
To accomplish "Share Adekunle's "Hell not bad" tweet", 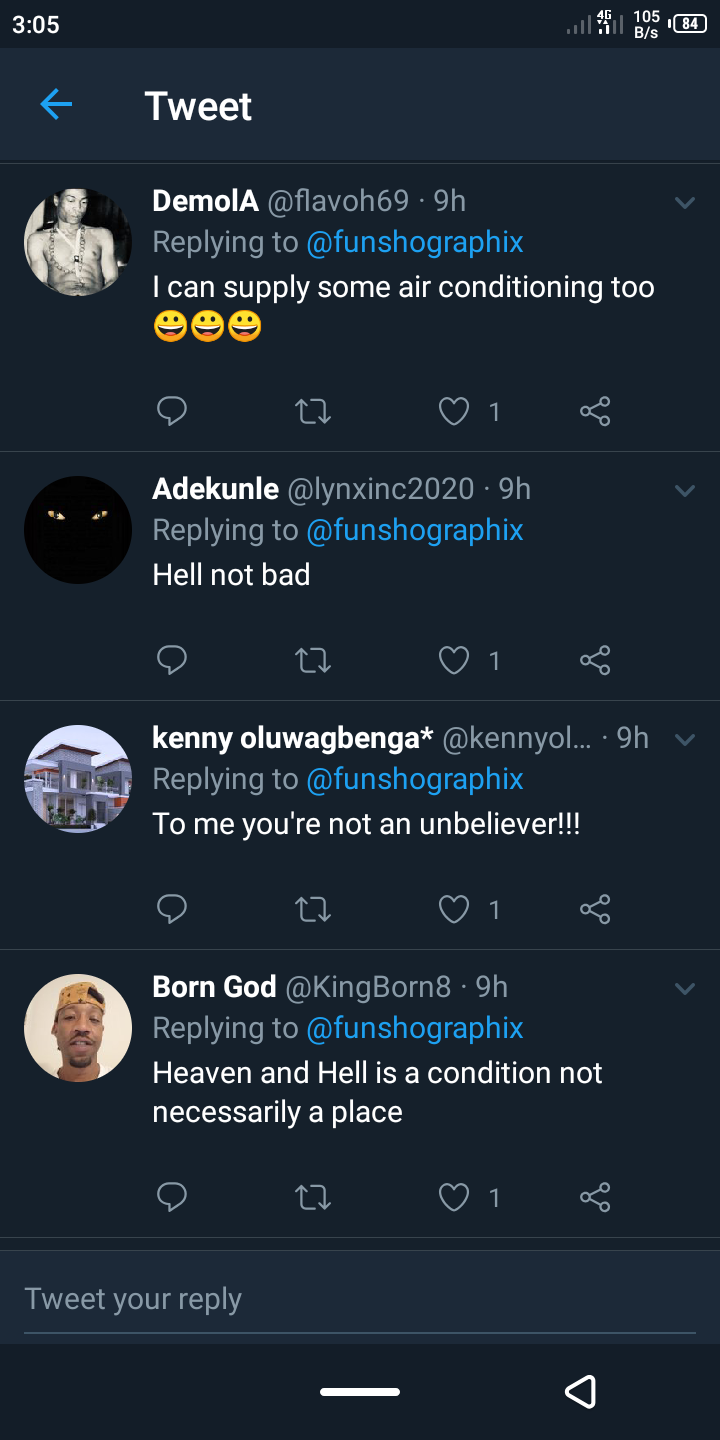I will click(x=595, y=660).
